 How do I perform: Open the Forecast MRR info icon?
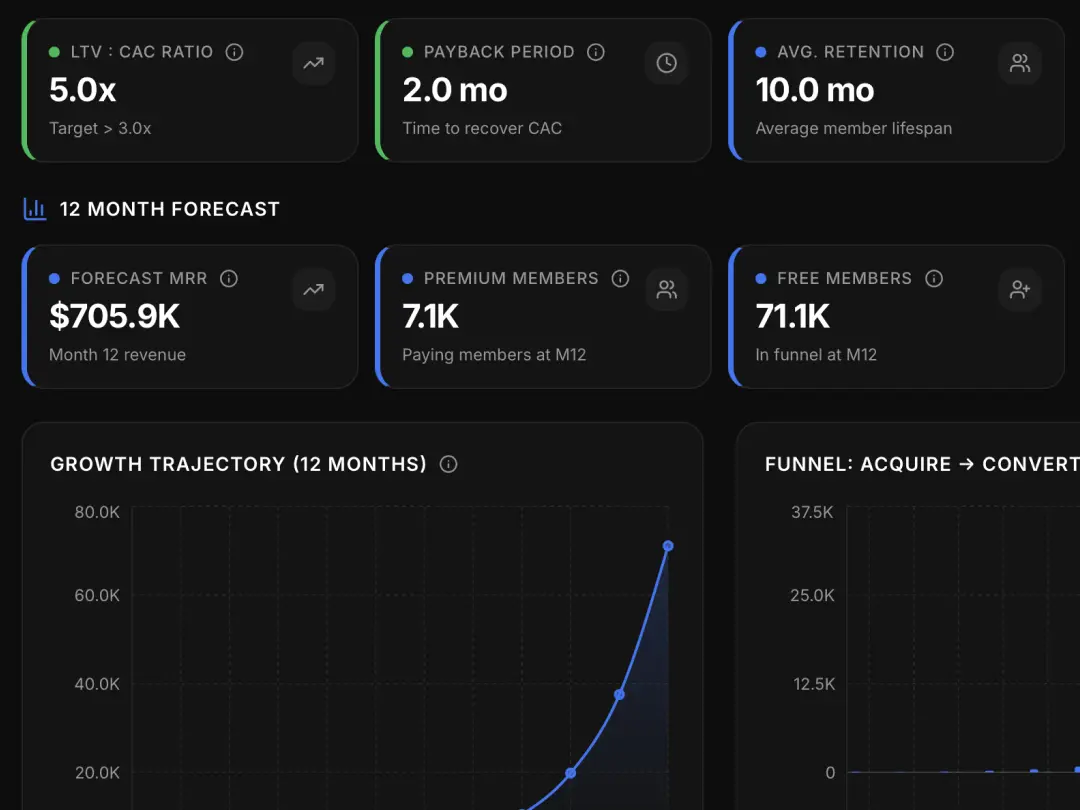229,278
